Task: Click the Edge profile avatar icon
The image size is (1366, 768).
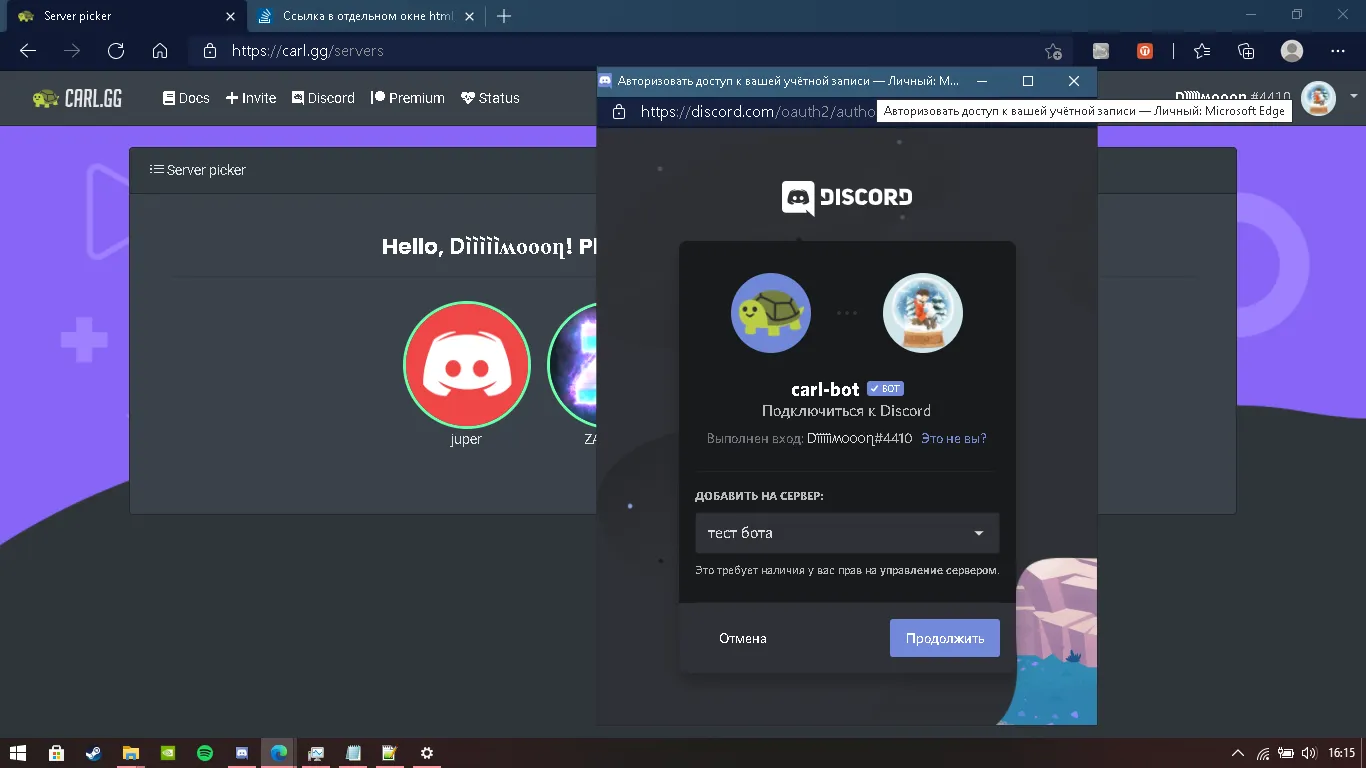Action: [x=1292, y=51]
